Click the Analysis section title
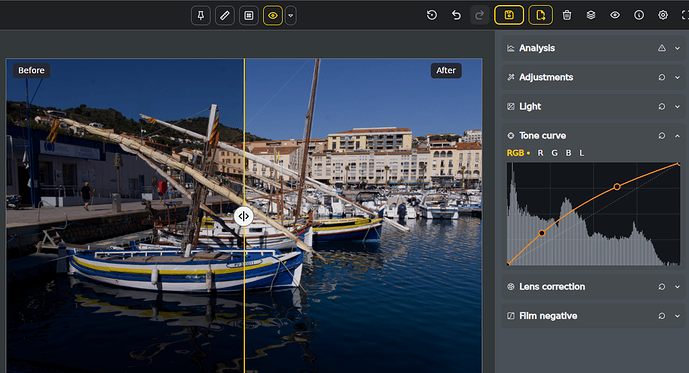 pos(537,48)
